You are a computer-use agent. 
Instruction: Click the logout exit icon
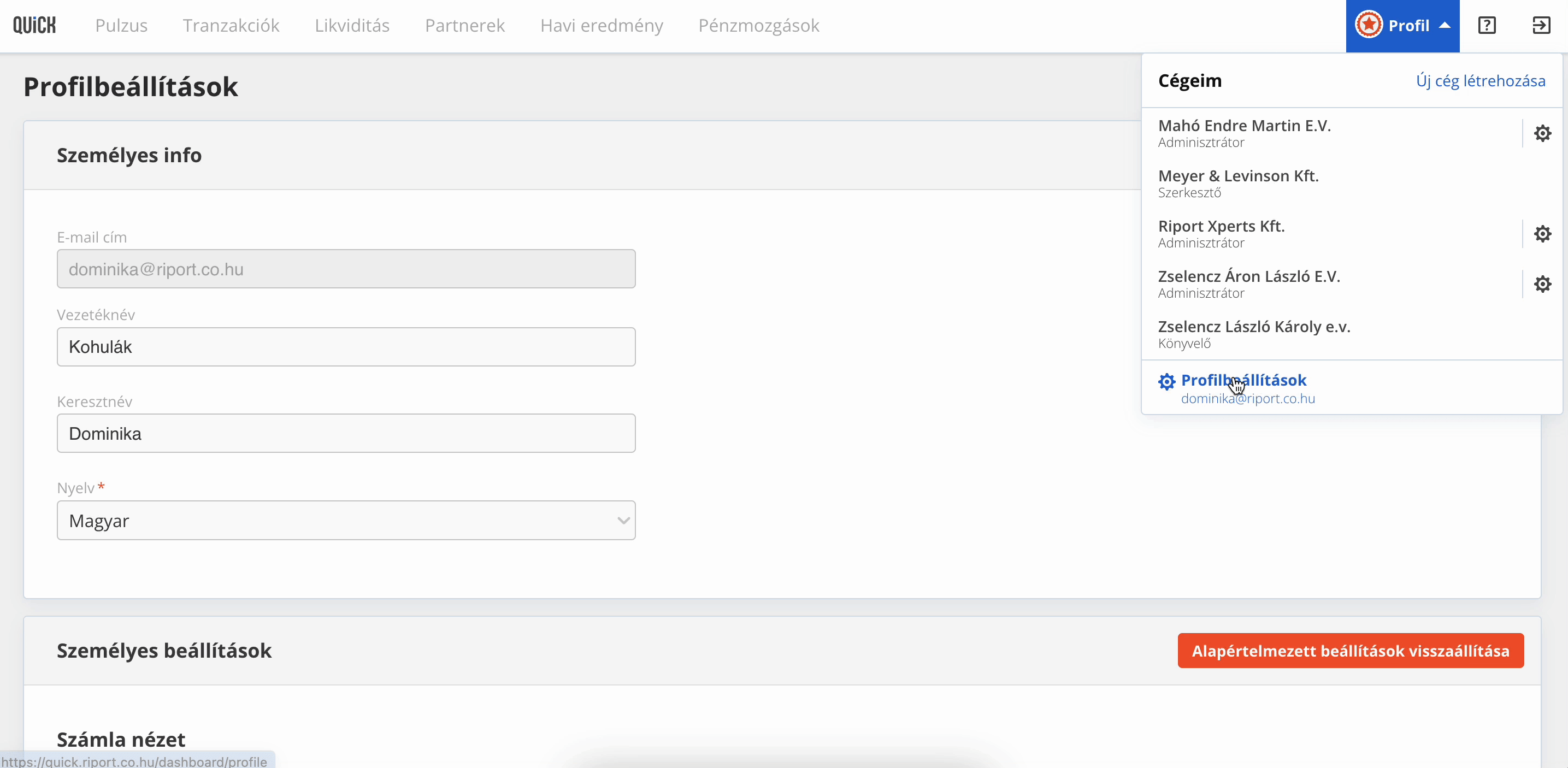pos(1541,26)
